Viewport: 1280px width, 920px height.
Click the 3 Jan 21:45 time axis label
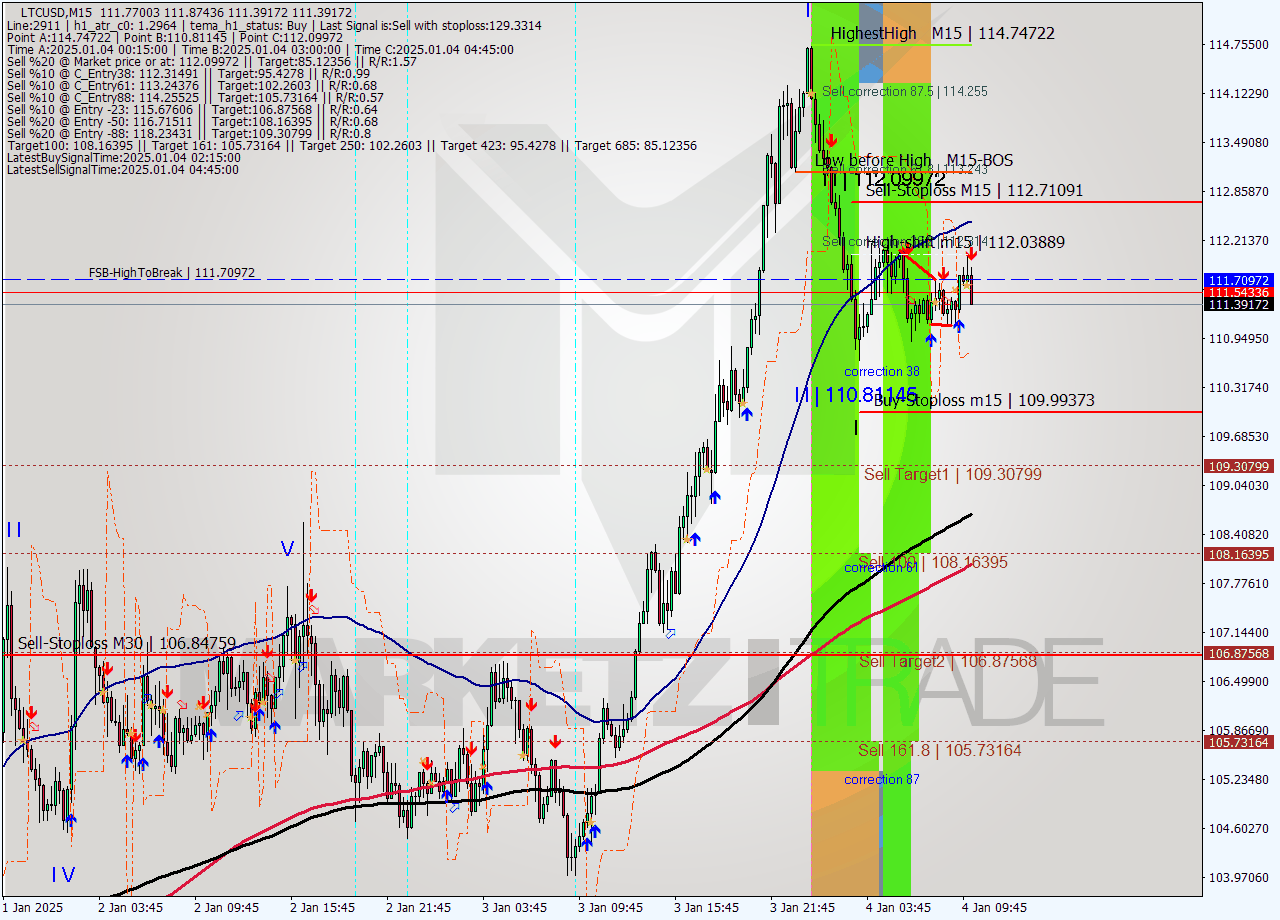[802, 907]
